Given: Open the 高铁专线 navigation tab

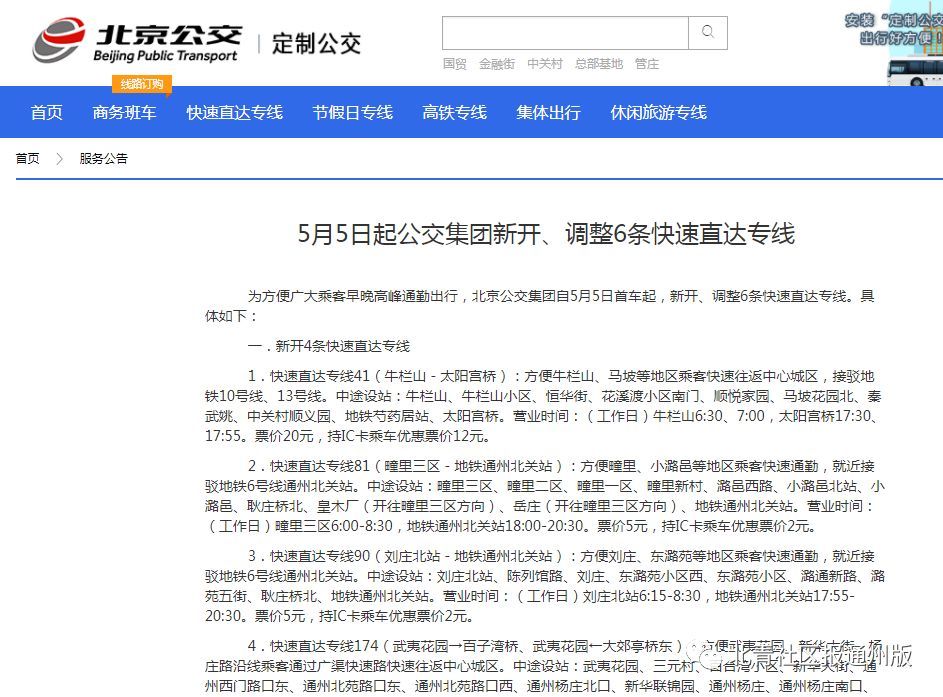Looking at the screenshot, I should click(x=455, y=112).
